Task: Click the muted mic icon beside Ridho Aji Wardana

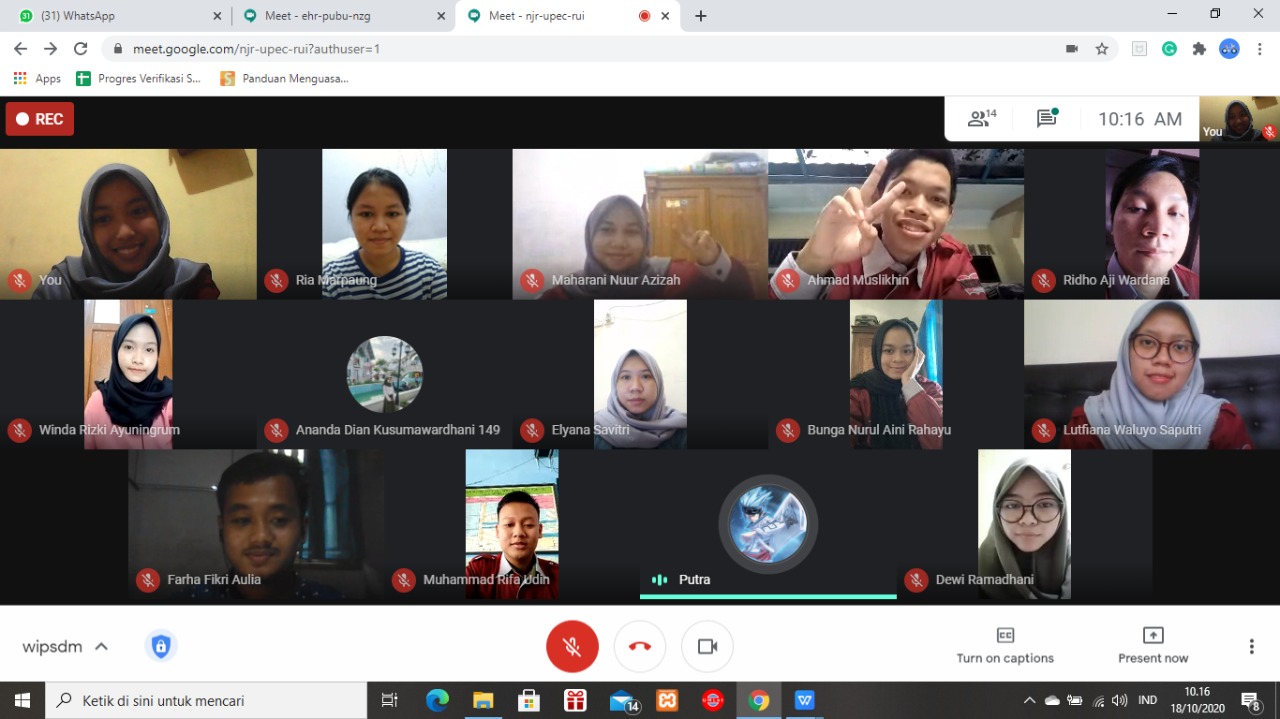Action: point(1044,280)
